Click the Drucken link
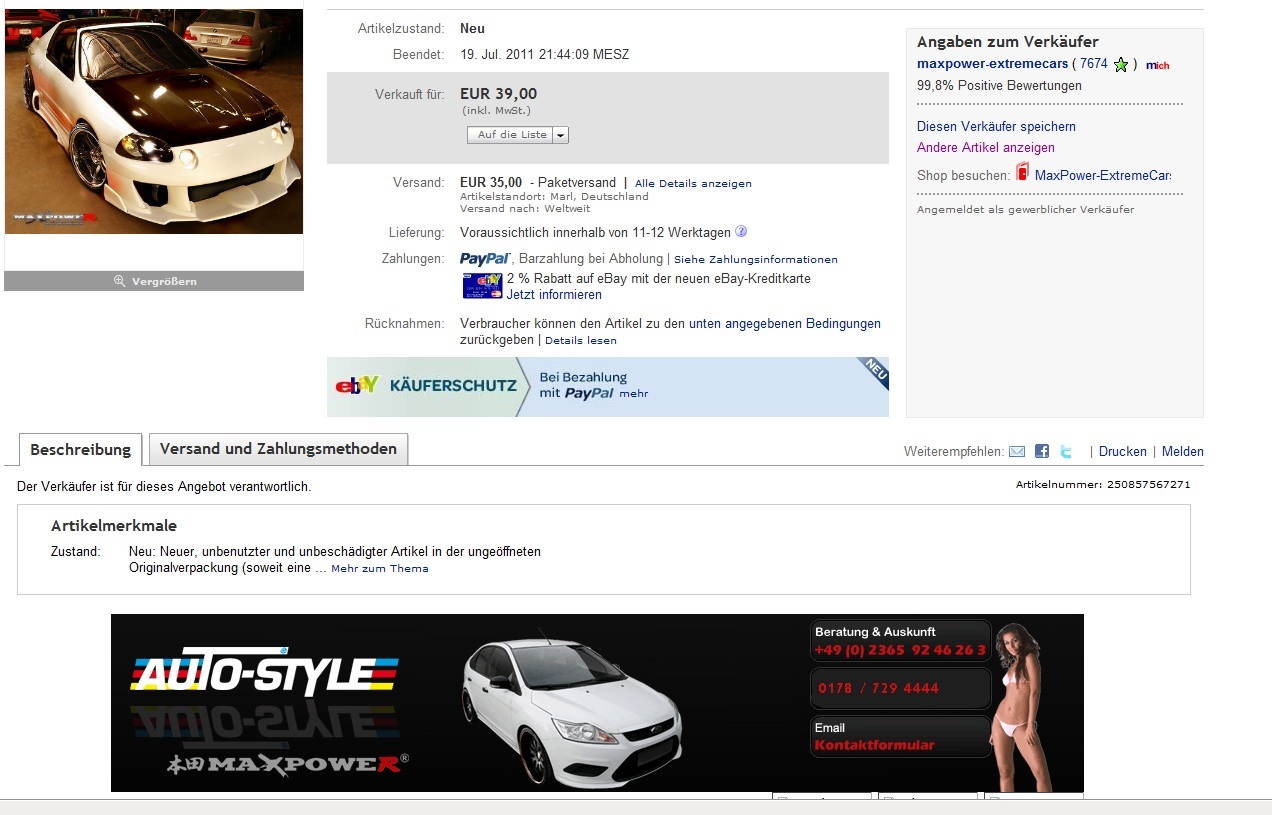Image resolution: width=1272 pixels, height=815 pixels. 1123,452
